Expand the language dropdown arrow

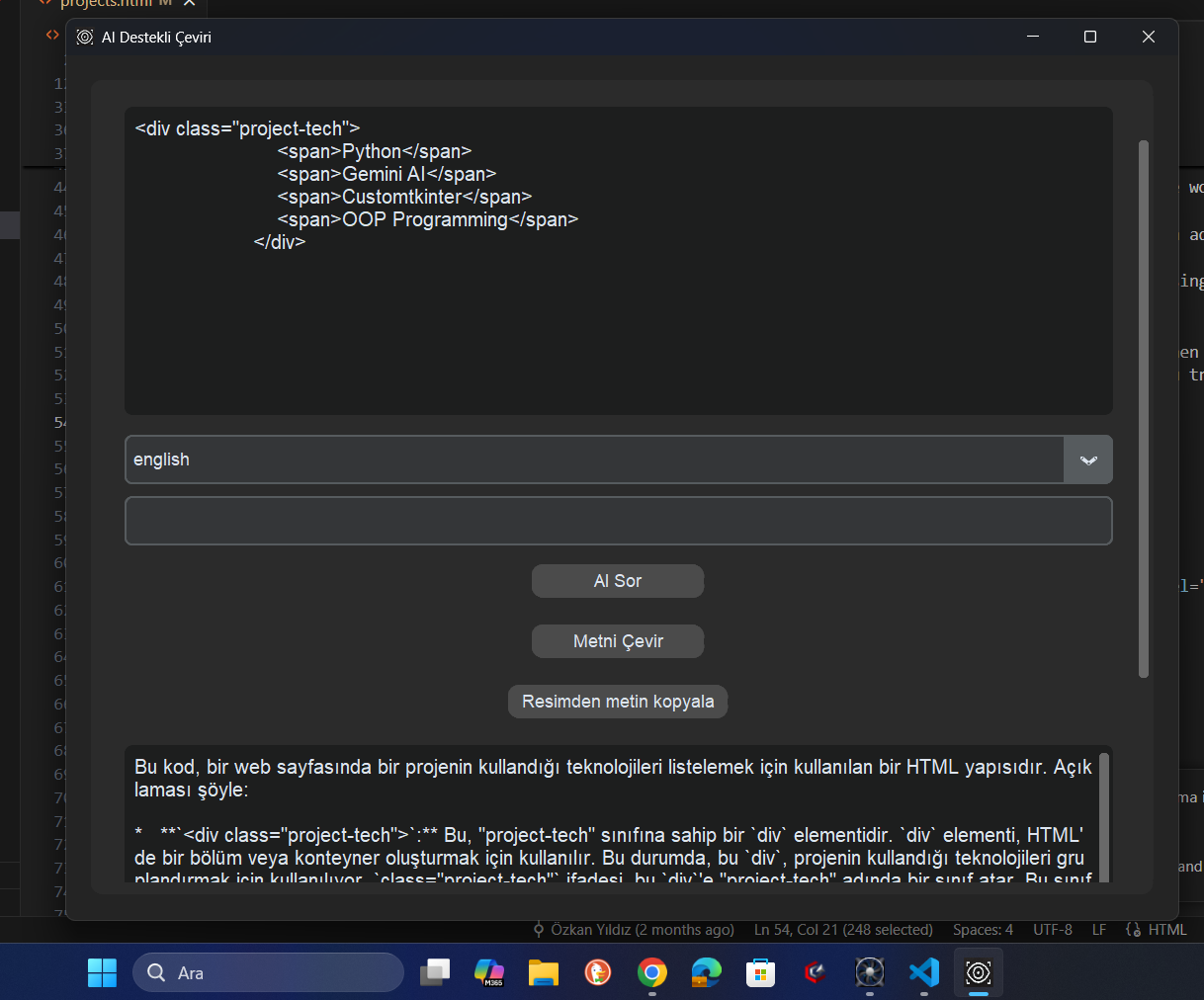click(1088, 460)
